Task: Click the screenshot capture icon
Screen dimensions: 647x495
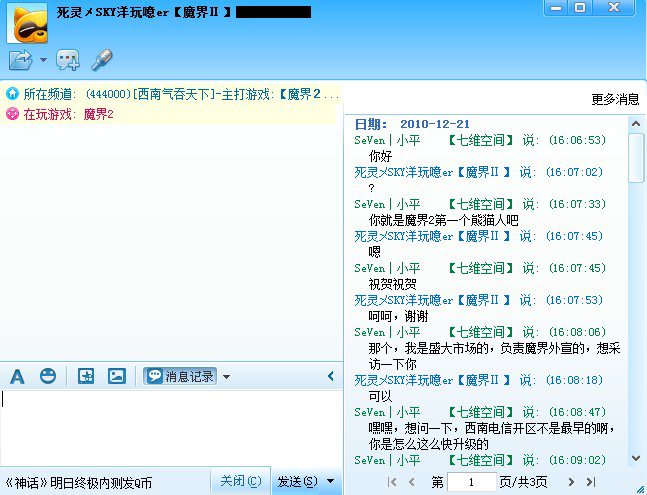Action: click(86, 376)
